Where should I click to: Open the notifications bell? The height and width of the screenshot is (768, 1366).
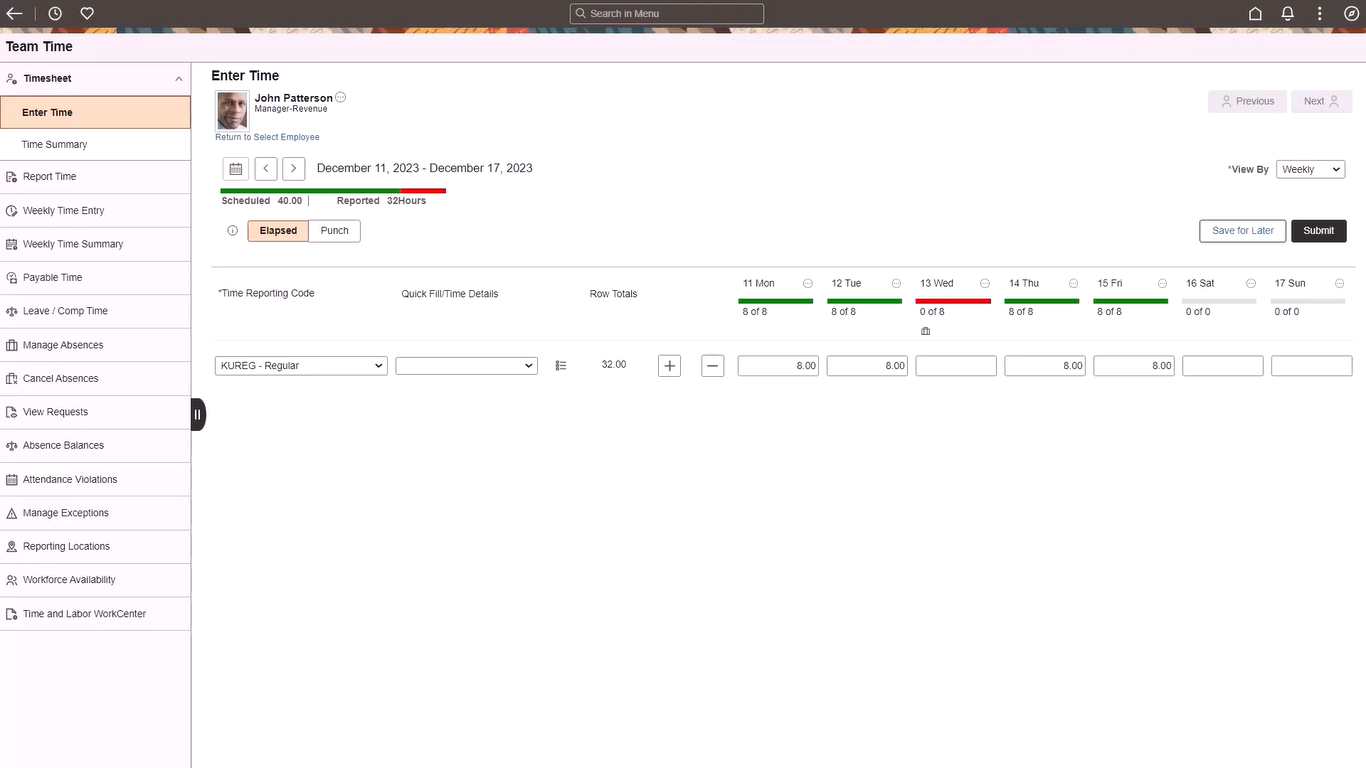click(x=1288, y=13)
